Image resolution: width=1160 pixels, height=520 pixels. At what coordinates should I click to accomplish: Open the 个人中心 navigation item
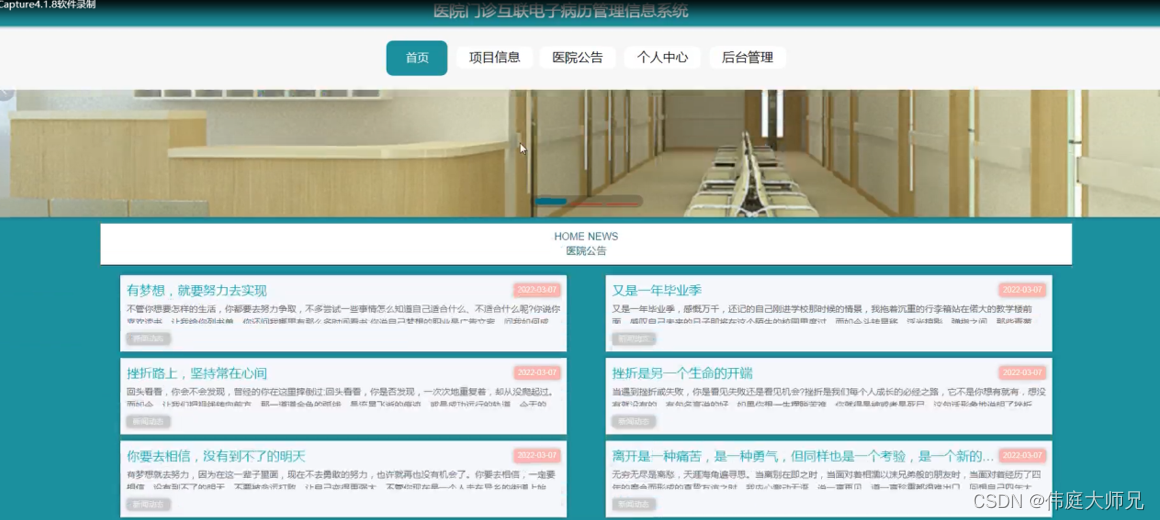tap(662, 58)
